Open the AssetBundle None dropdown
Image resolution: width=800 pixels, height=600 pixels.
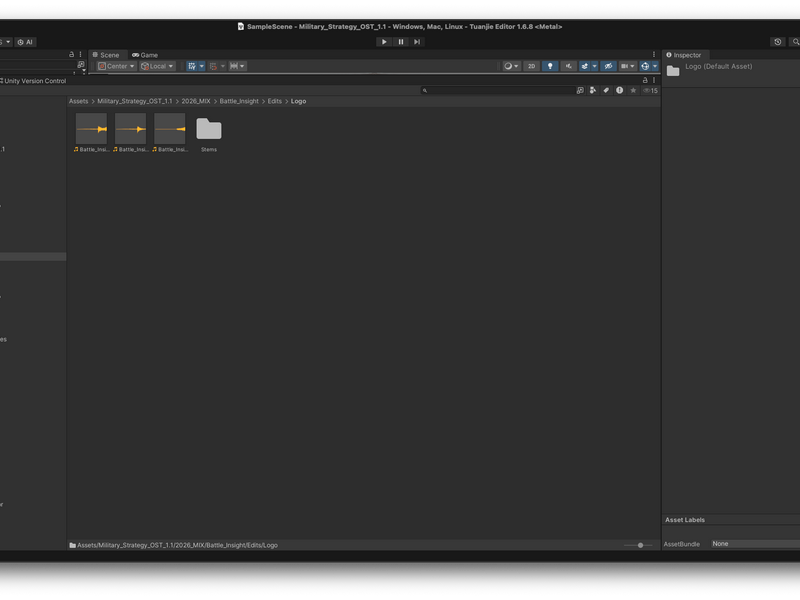pos(756,544)
